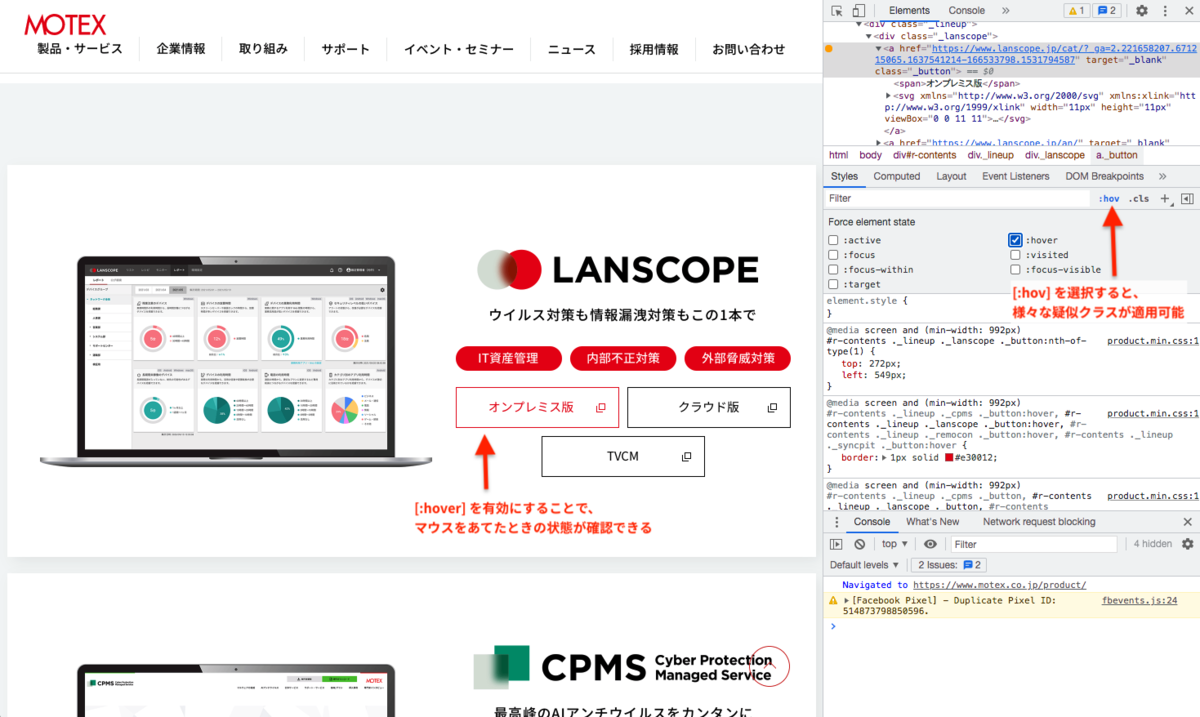The width and height of the screenshot is (1200, 717).
Task: Open the Layout tab
Action: (x=951, y=177)
